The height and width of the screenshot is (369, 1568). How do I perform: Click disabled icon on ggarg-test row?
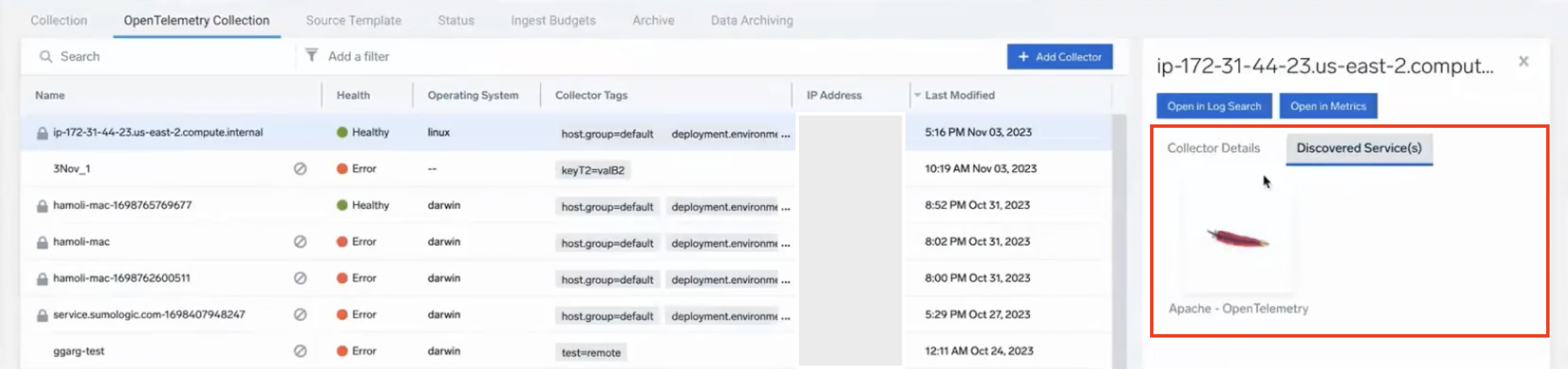tap(300, 351)
